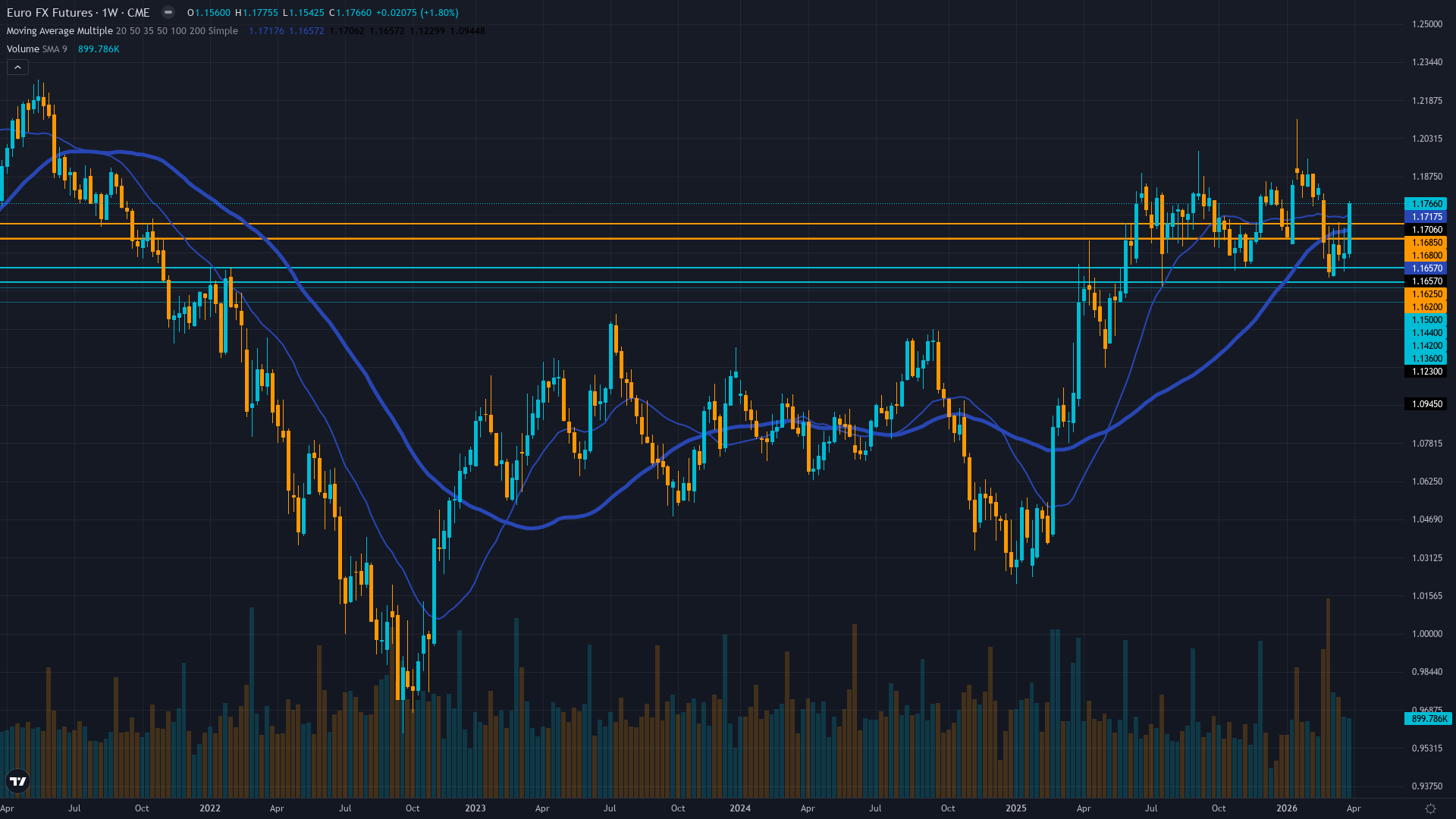This screenshot has width=1456, height=819.
Task: Click the 899.786K value beside Volume SMA 9
Action: click(99, 49)
